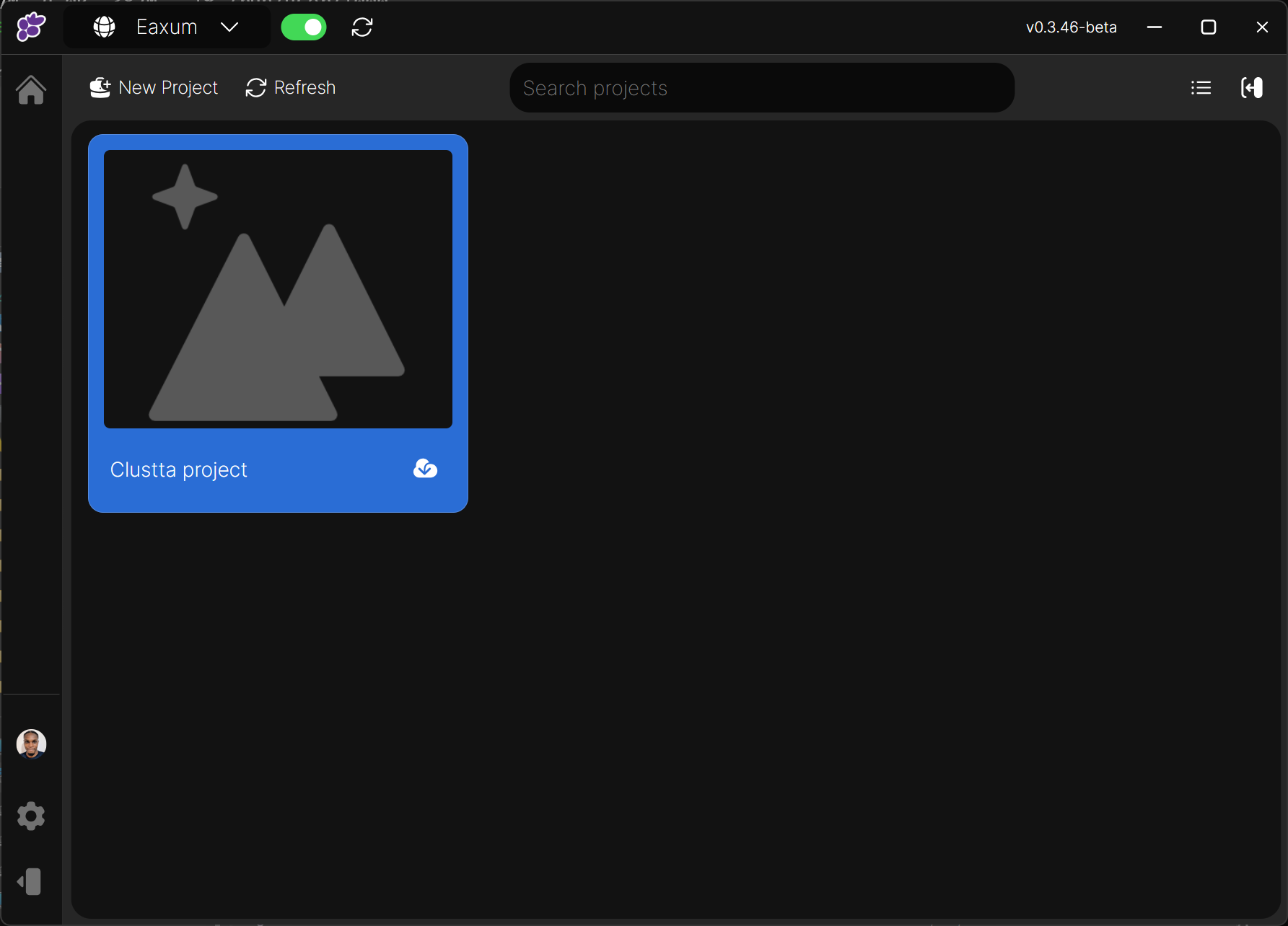Select the Eaxum studio name
1288x926 pixels.
[167, 27]
